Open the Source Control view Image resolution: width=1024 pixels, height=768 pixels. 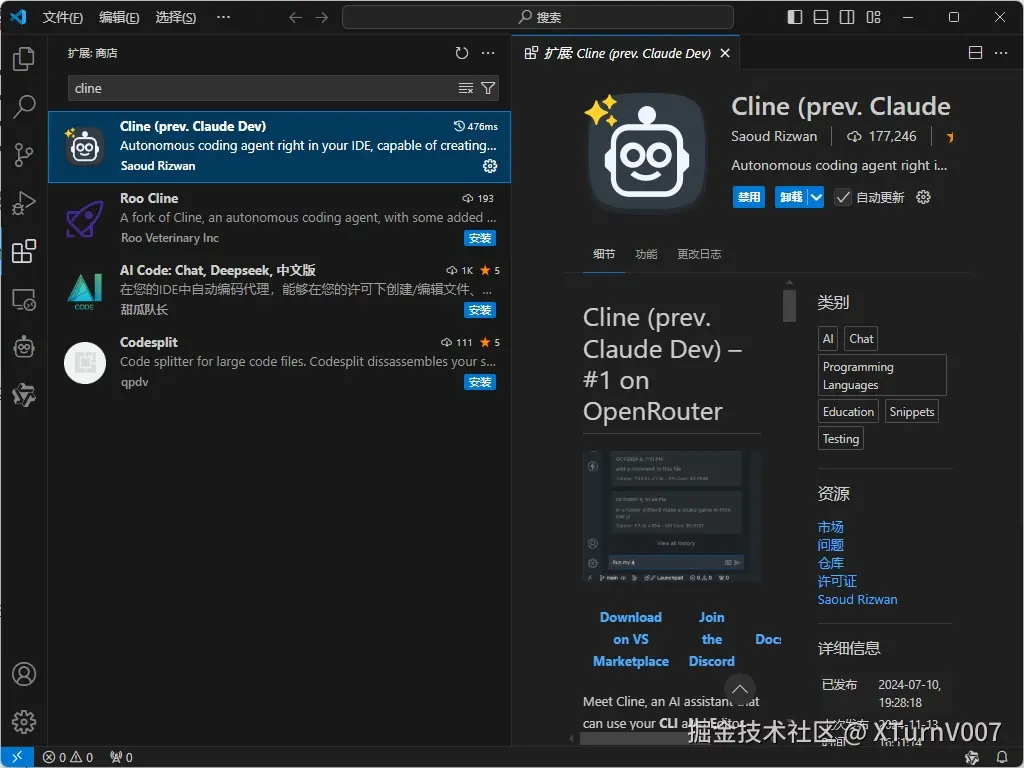point(23,155)
